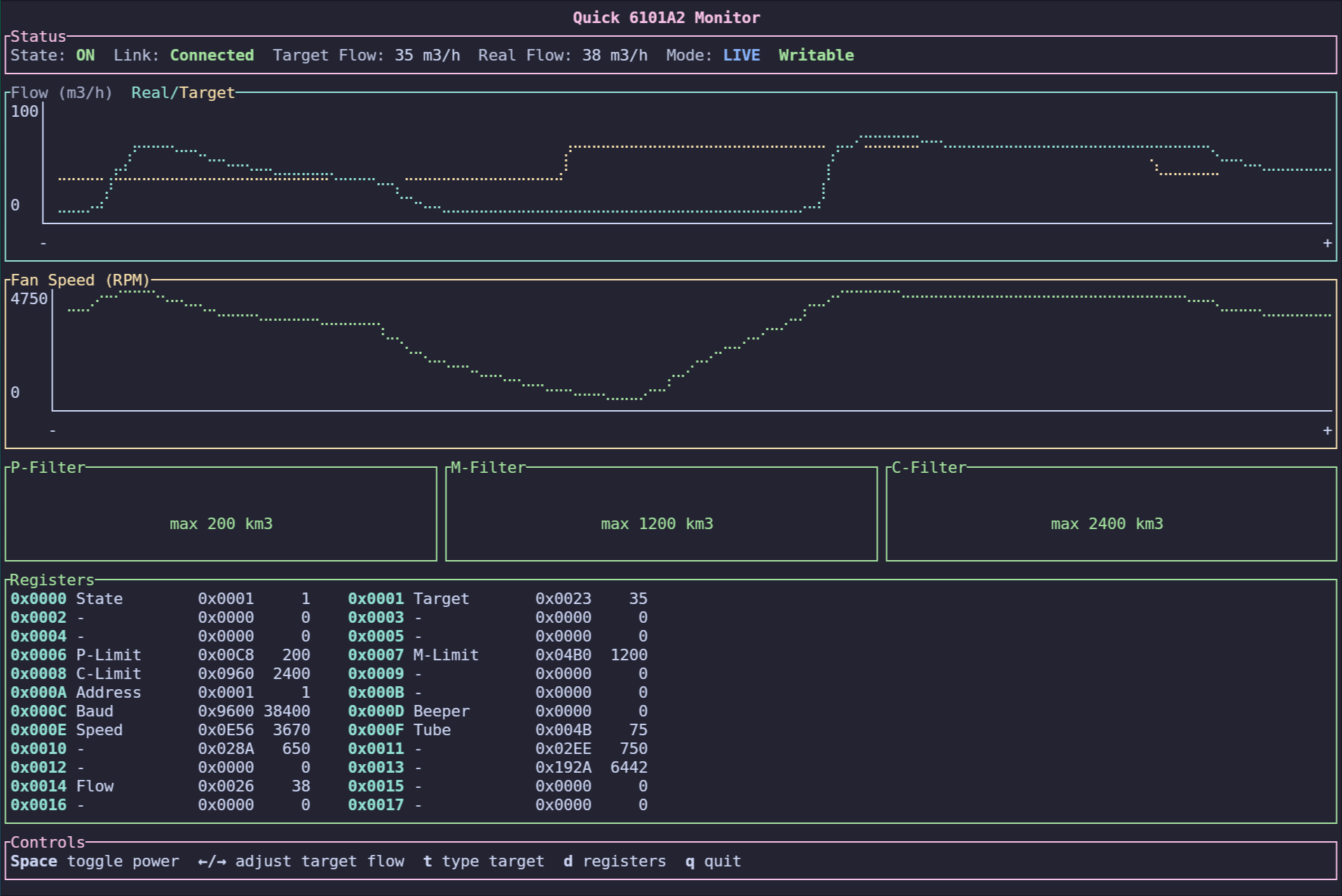Click Space toggle power control

(94, 861)
